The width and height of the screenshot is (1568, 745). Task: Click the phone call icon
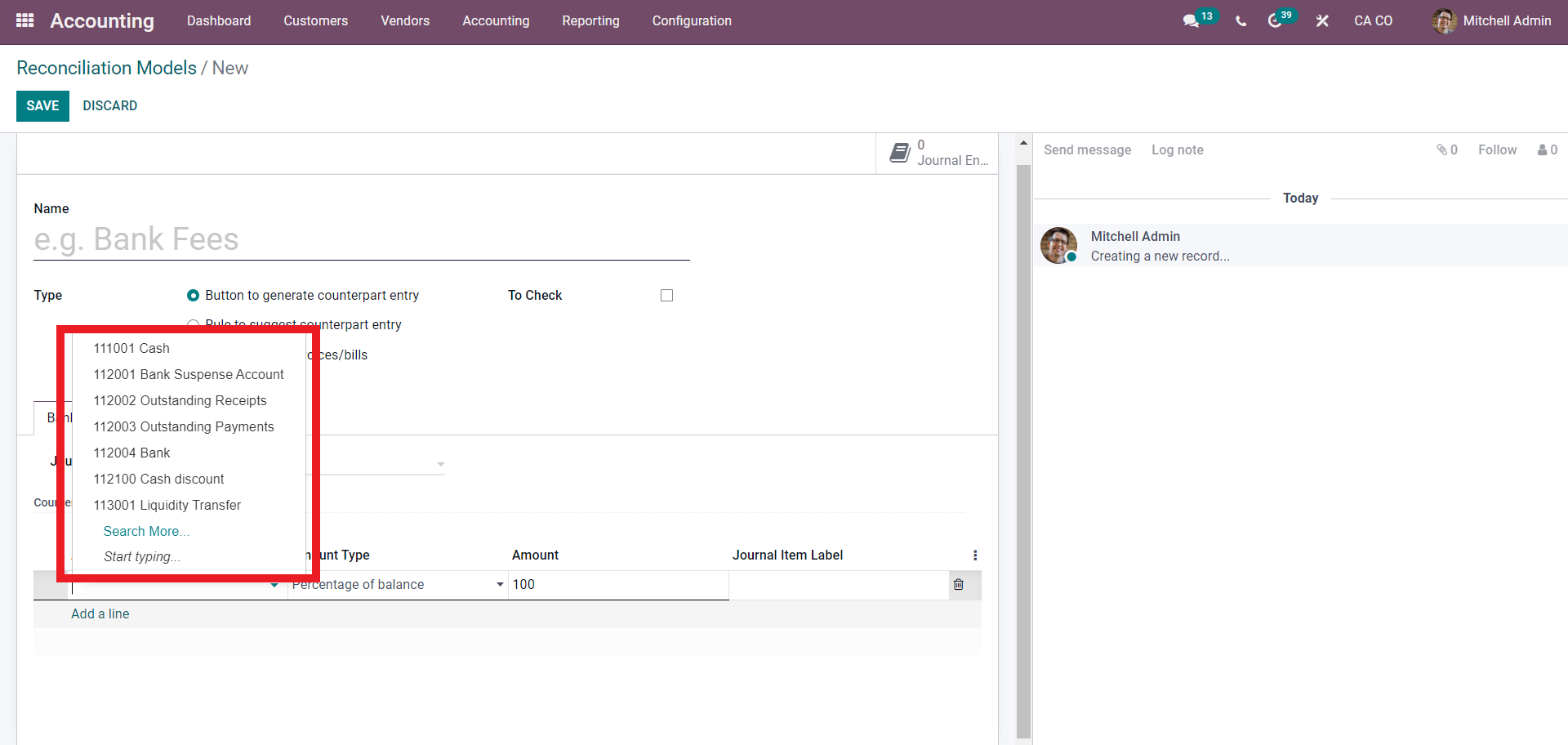(1241, 21)
